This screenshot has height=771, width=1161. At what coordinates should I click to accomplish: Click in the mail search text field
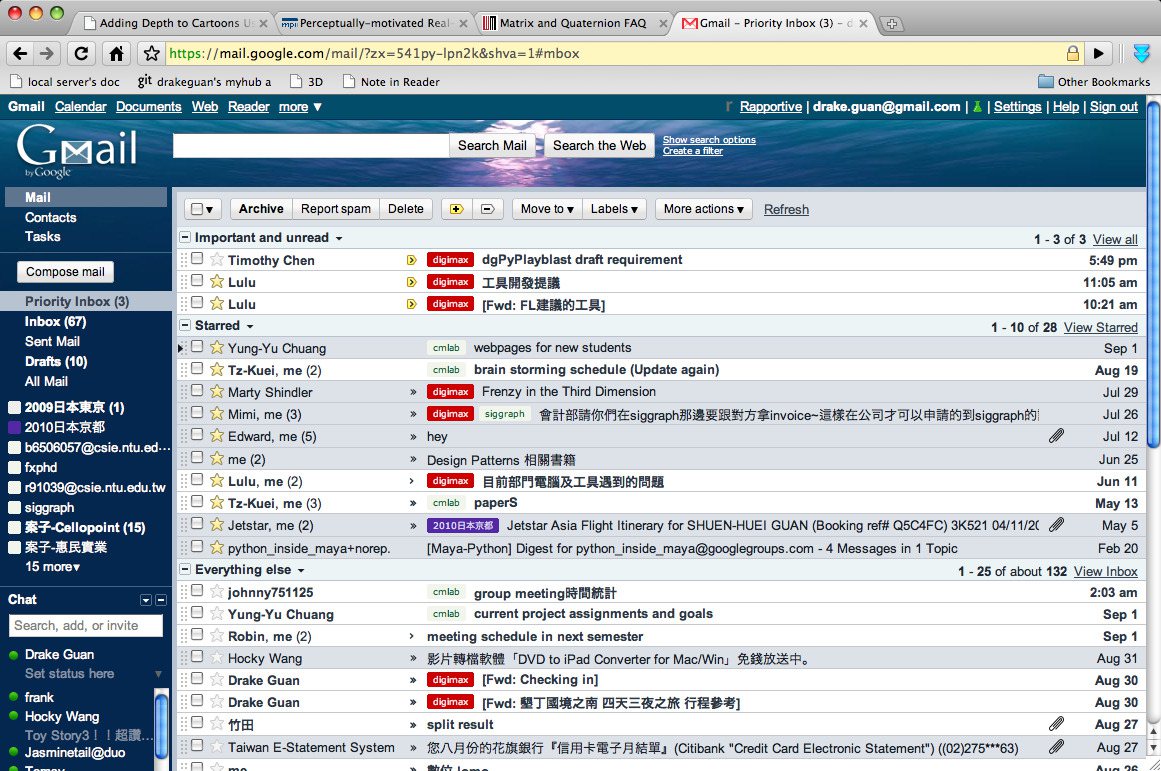tap(311, 146)
